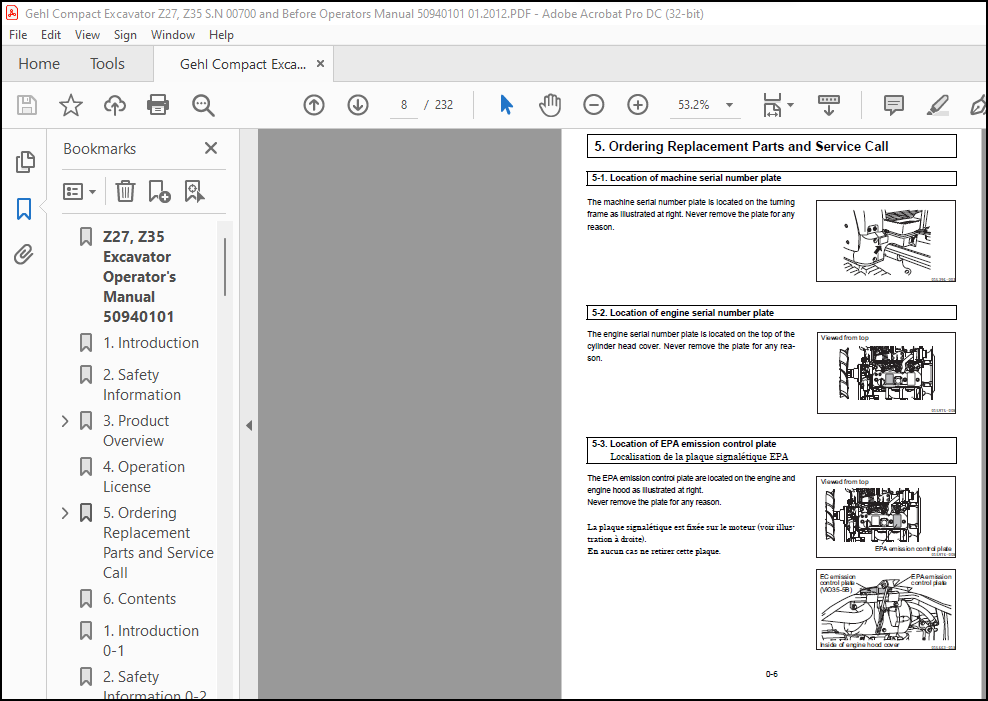This screenshot has height=701, width=988.
Task: Open the Attachments paperclip panel
Action: click(24, 254)
